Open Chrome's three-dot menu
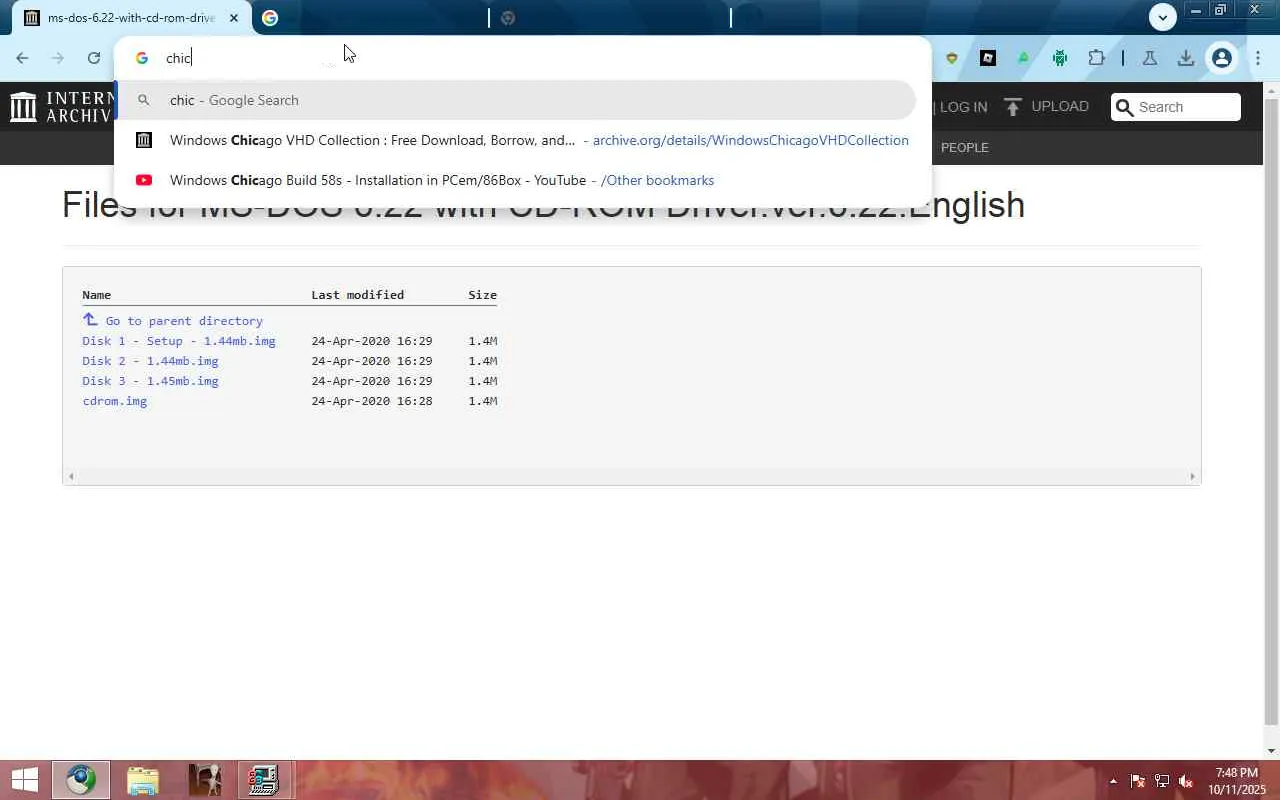The width and height of the screenshot is (1280, 800). pos(1258,58)
